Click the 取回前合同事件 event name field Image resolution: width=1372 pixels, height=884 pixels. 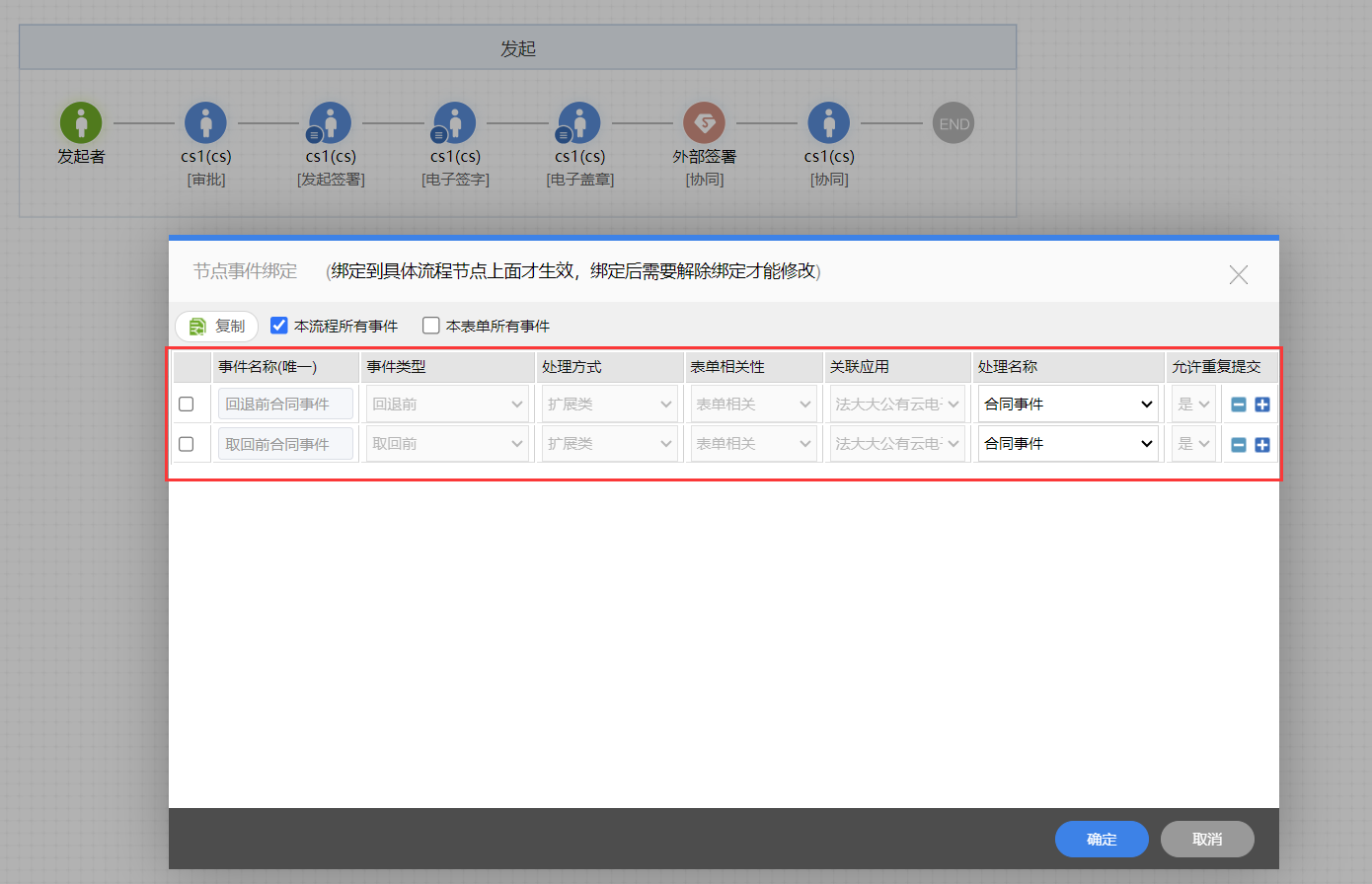[x=285, y=444]
